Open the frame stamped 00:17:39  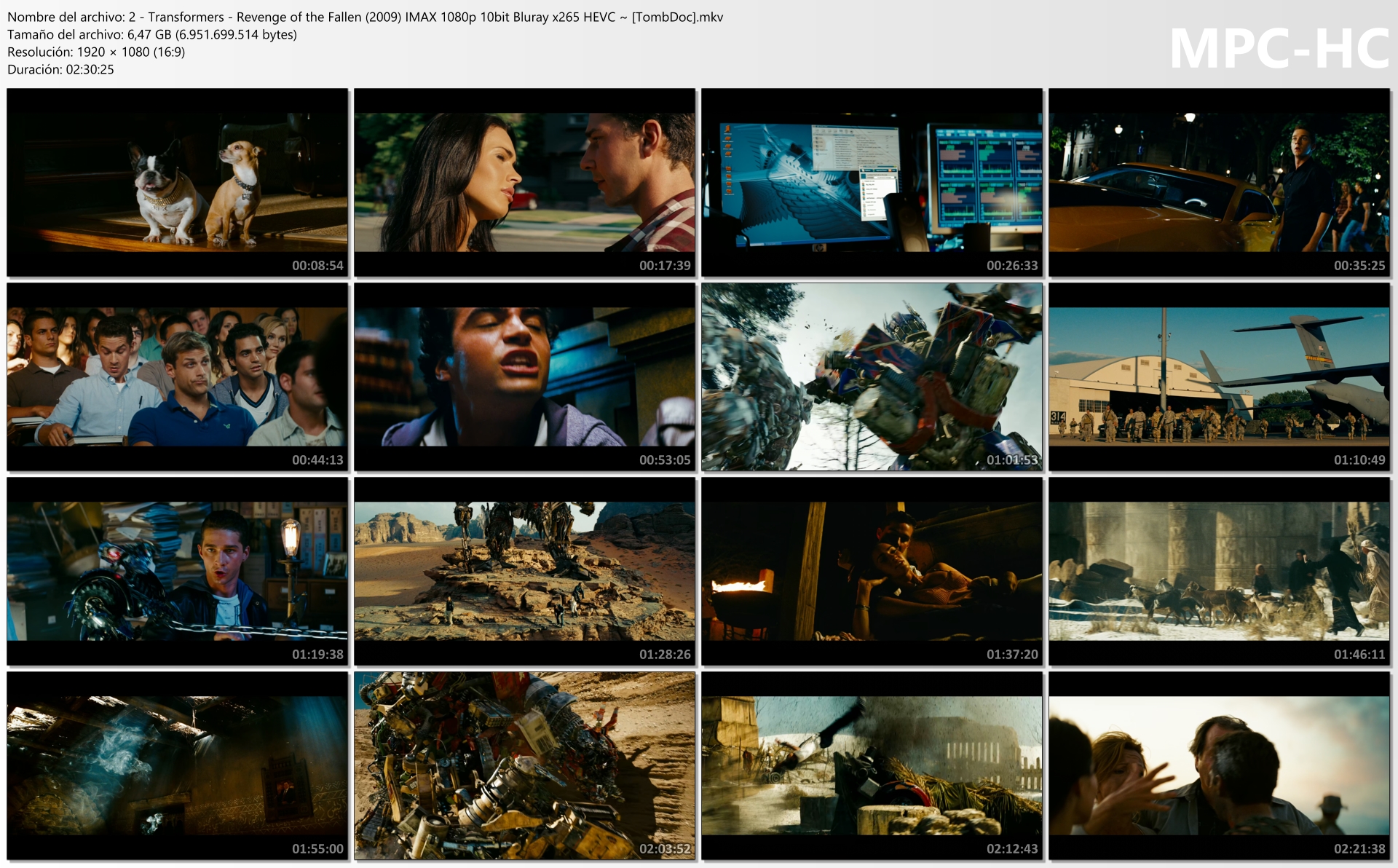[x=524, y=182]
